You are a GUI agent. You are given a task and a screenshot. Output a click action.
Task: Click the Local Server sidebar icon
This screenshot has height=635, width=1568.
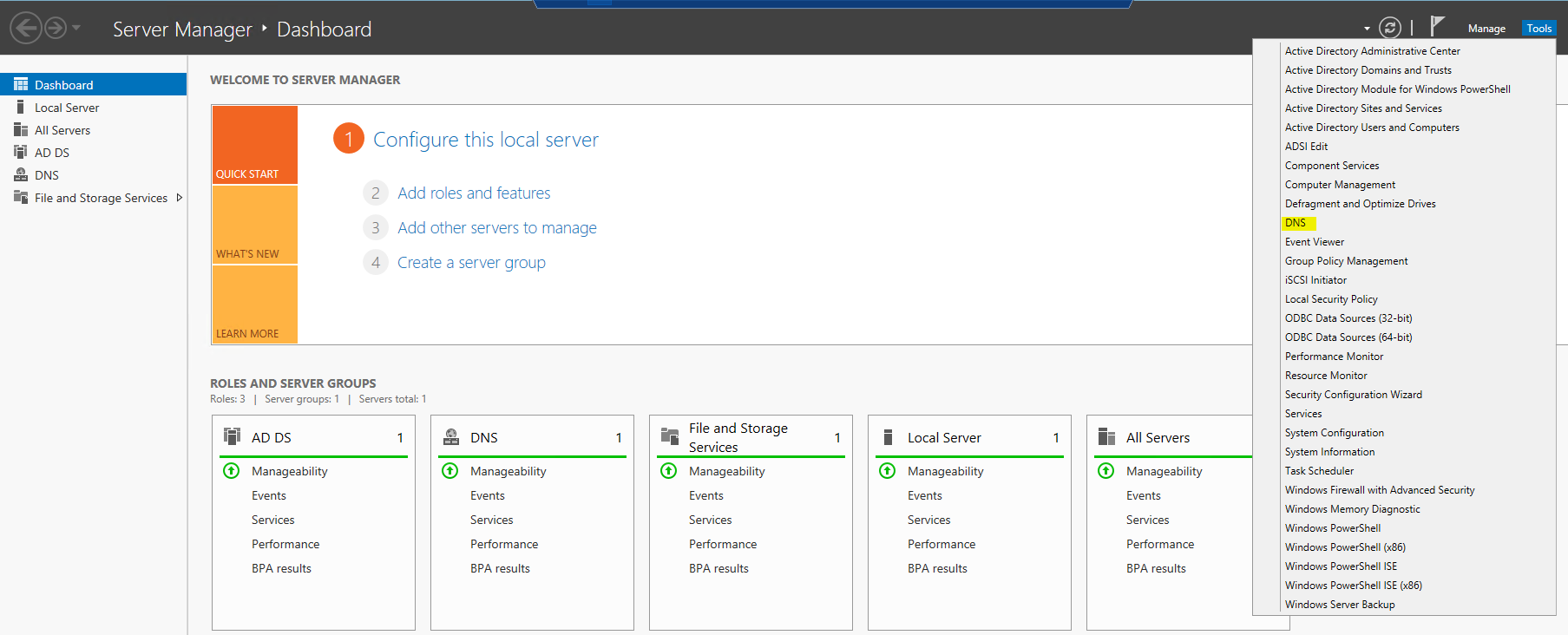pyautogui.click(x=21, y=107)
